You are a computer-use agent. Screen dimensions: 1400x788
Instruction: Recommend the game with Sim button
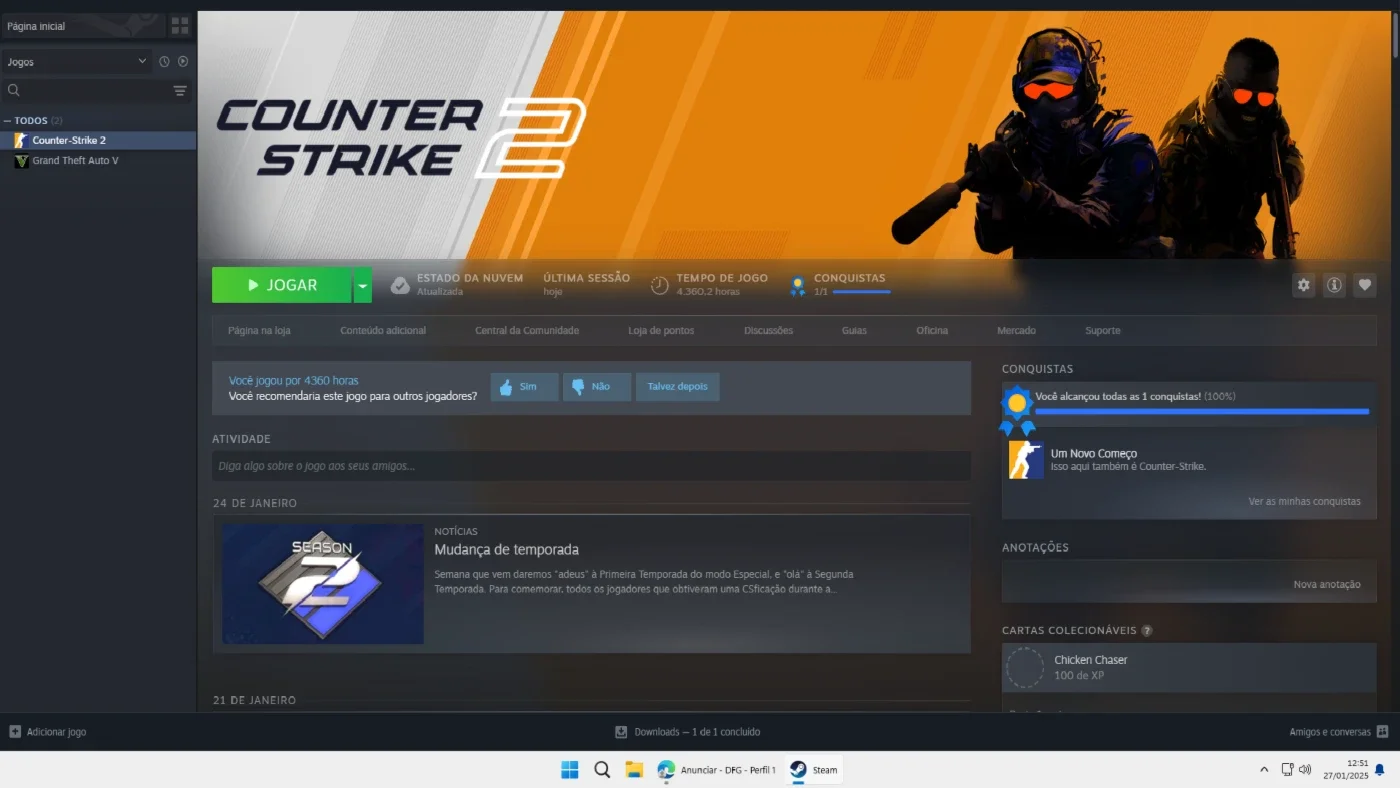coord(524,387)
